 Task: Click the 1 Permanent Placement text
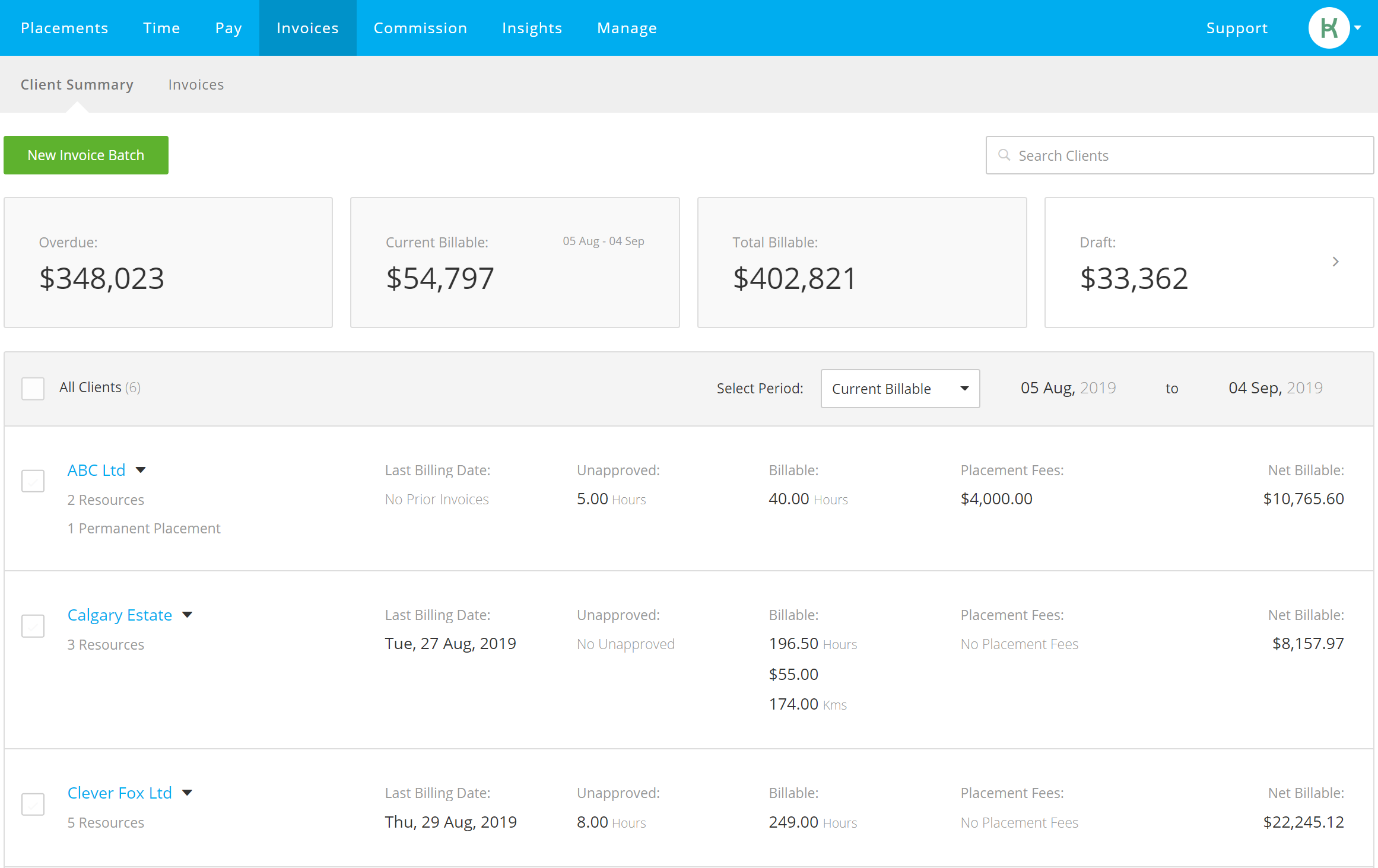point(144,528)
